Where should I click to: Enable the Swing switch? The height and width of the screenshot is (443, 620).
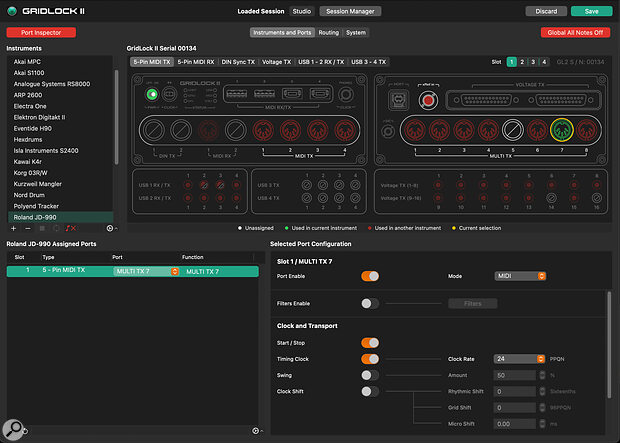(x=370, y=375)
